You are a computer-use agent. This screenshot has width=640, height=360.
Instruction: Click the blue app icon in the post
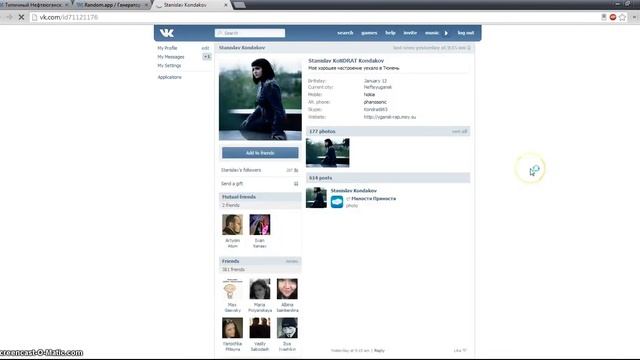point(337,202)
